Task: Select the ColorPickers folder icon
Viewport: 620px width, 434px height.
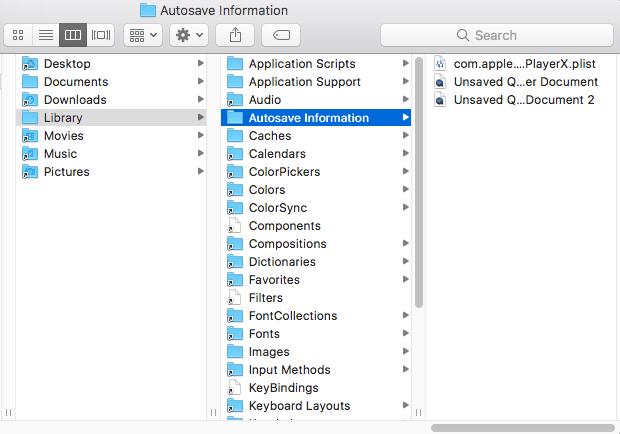Action: click(235, 172)
